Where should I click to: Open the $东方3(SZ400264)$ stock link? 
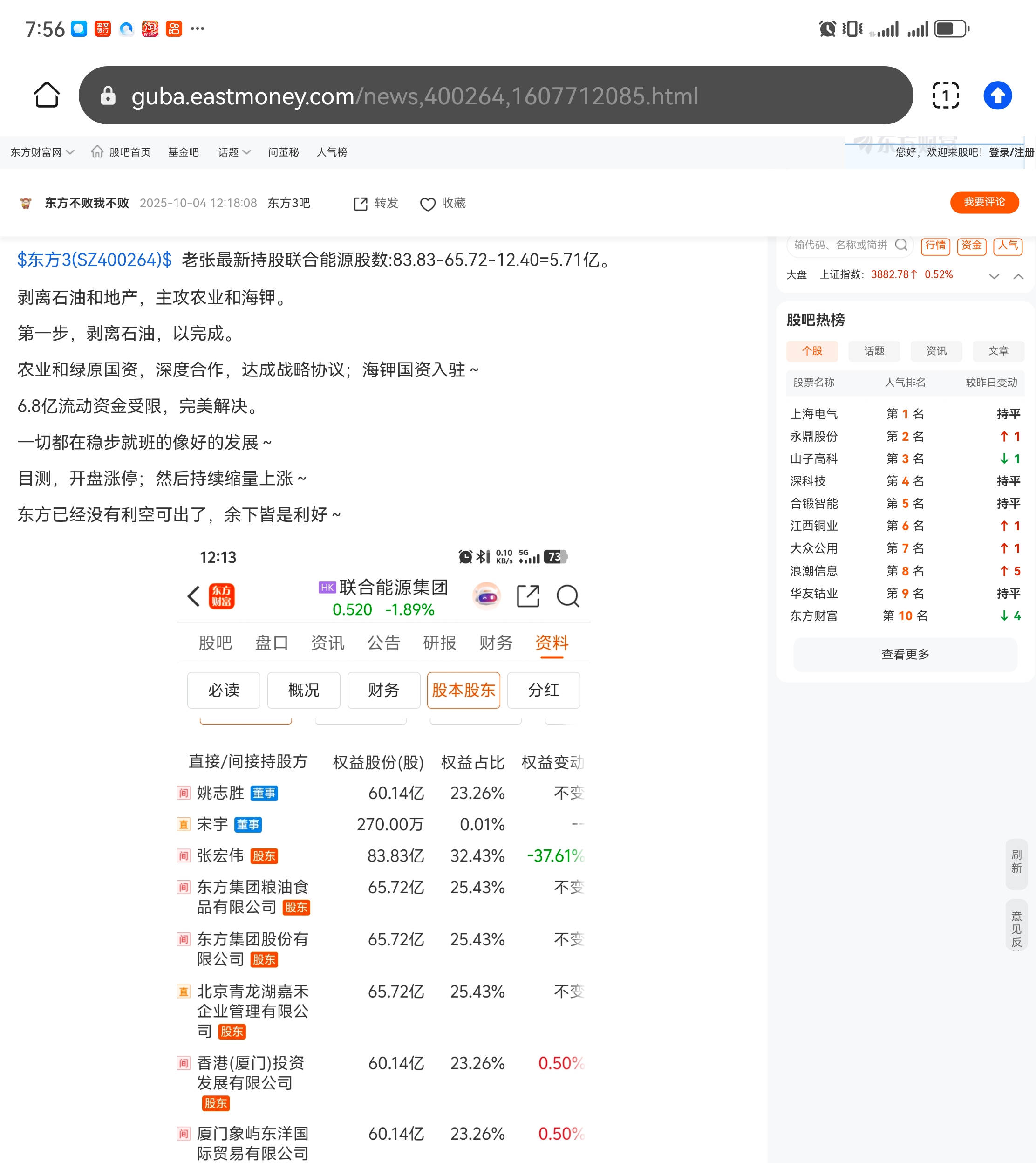tap(95, 260)
